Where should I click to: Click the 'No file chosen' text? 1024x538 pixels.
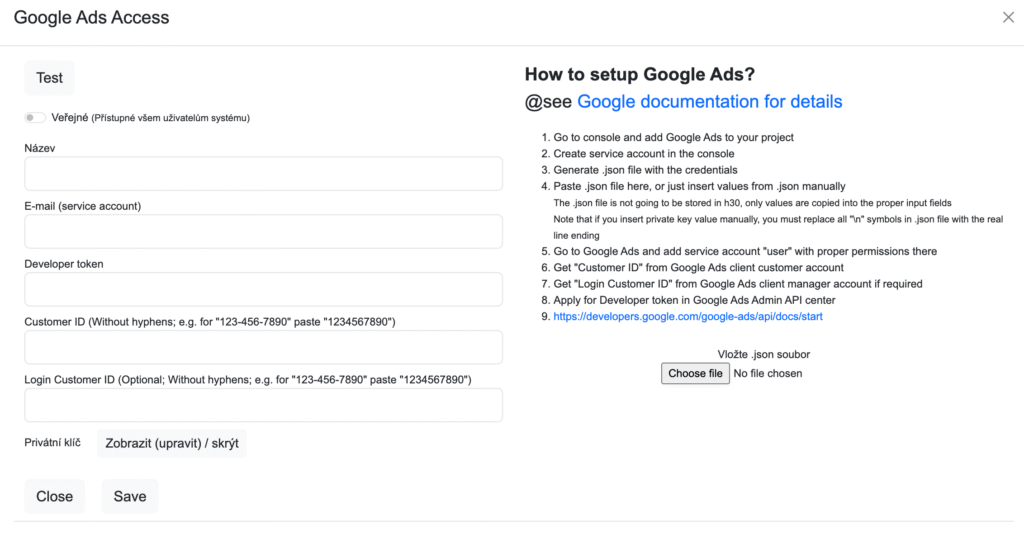[x=768, y=373]
